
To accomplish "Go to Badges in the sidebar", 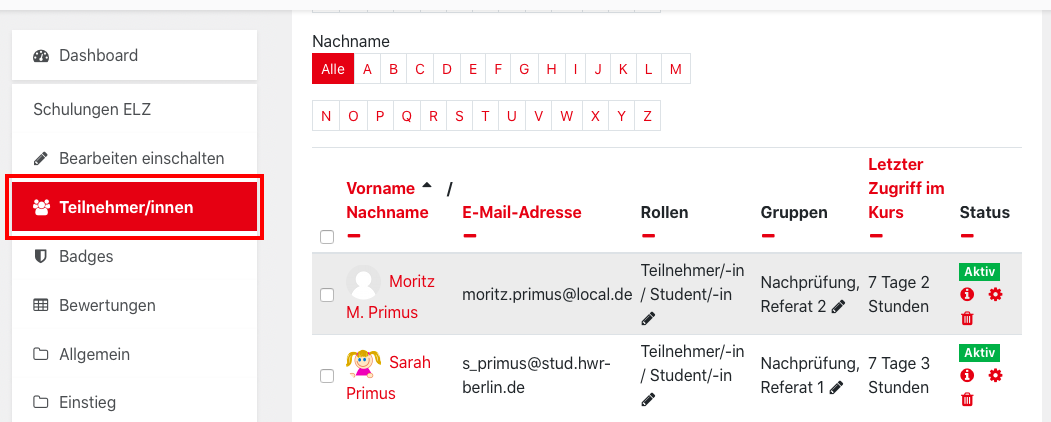I will [x=86, y=256].
